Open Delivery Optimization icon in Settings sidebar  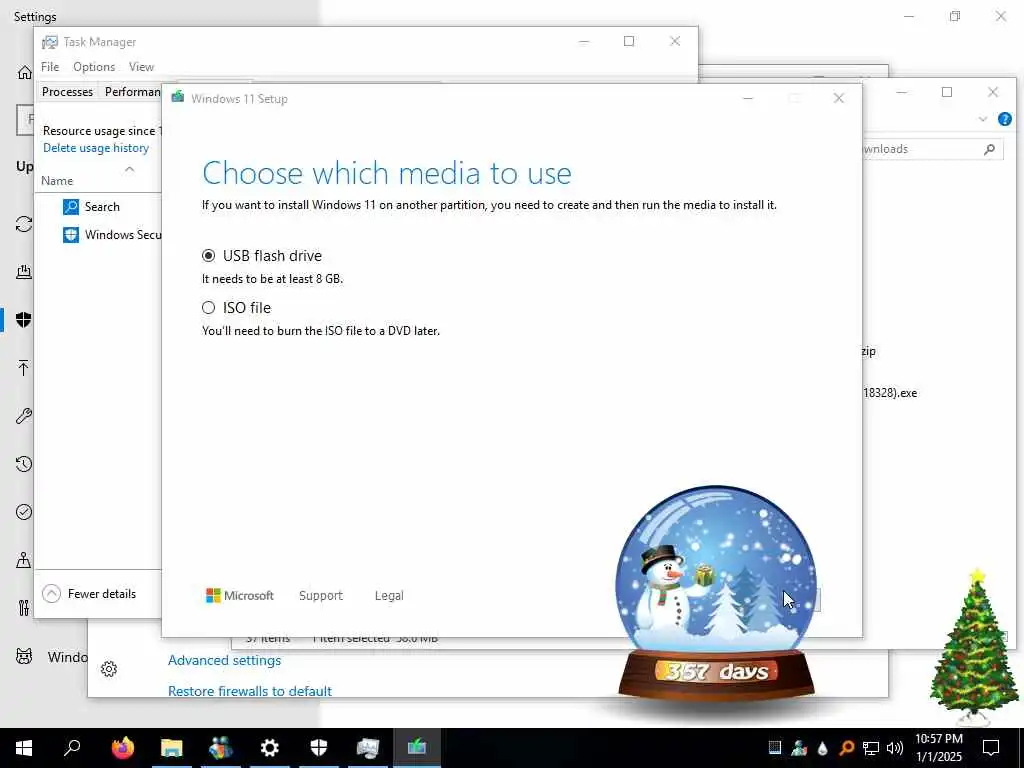pos(24,272)
